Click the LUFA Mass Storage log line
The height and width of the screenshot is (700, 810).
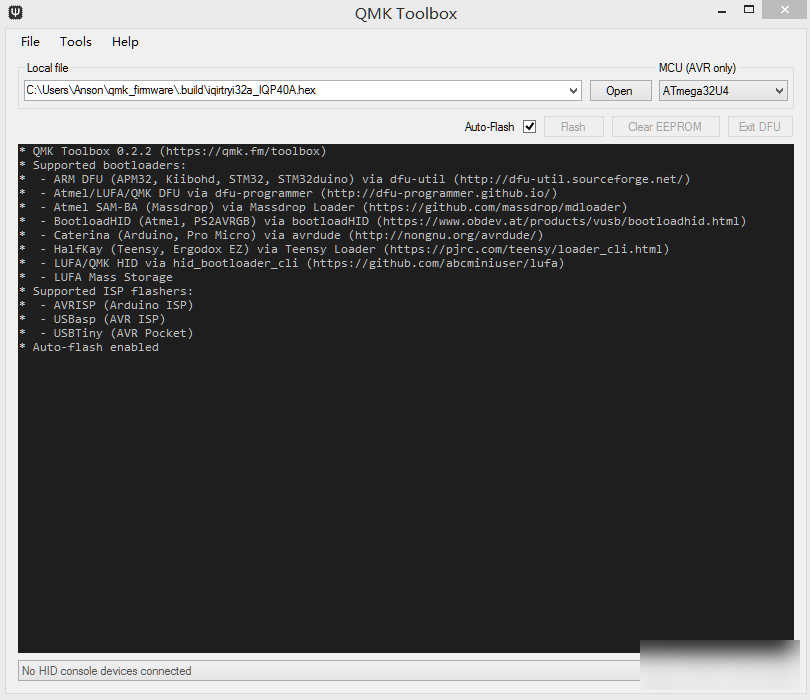click(x=96, y=277)
